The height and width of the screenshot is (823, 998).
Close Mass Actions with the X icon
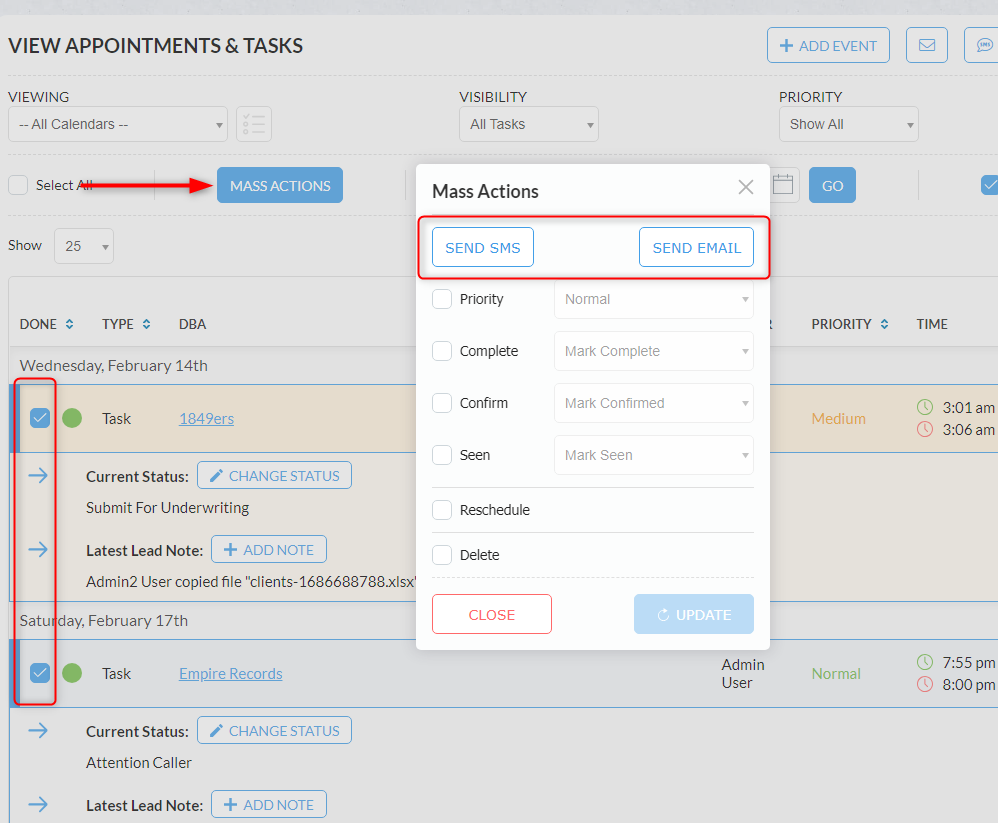click(745, 187)
